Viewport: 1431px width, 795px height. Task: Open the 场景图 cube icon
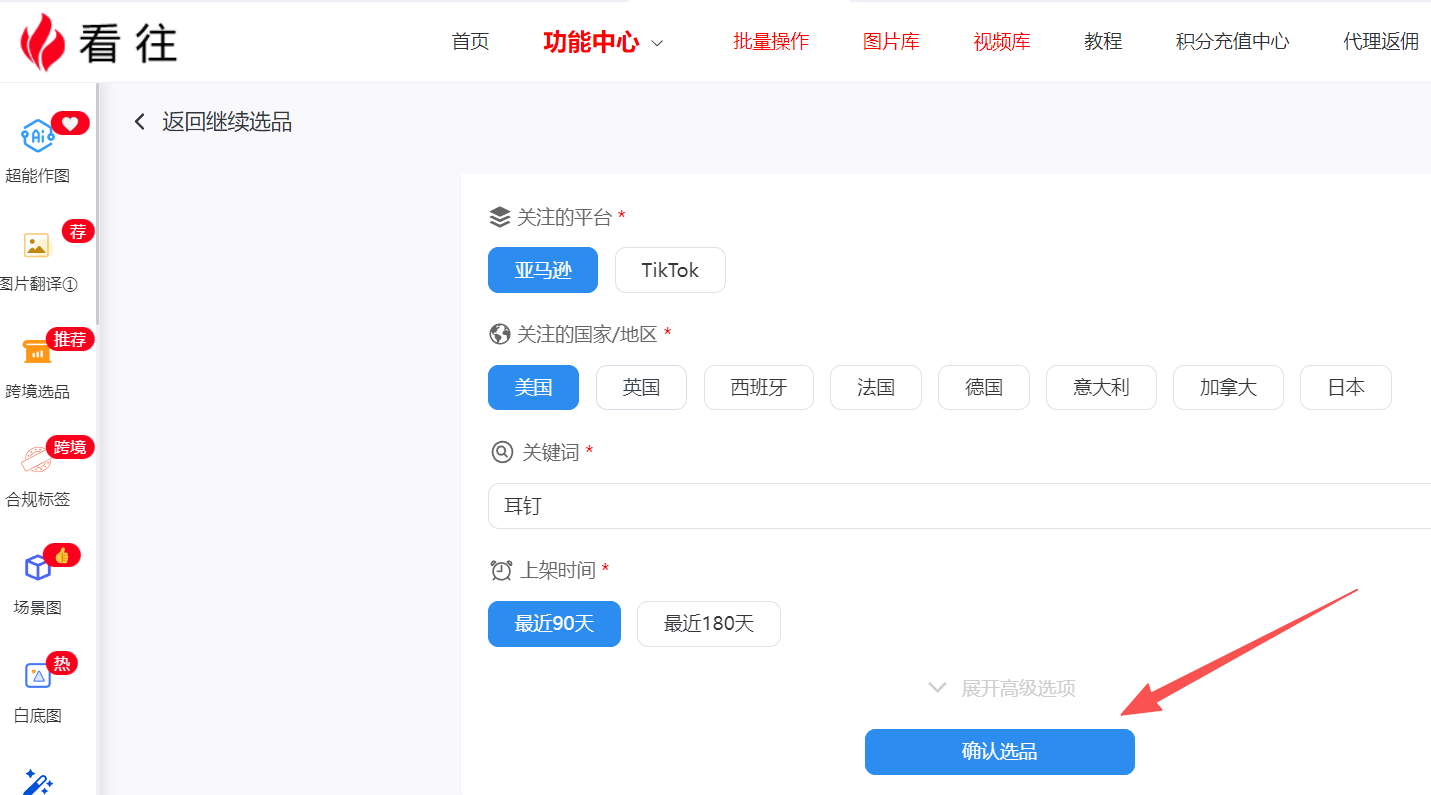click(x=37, y=568)
